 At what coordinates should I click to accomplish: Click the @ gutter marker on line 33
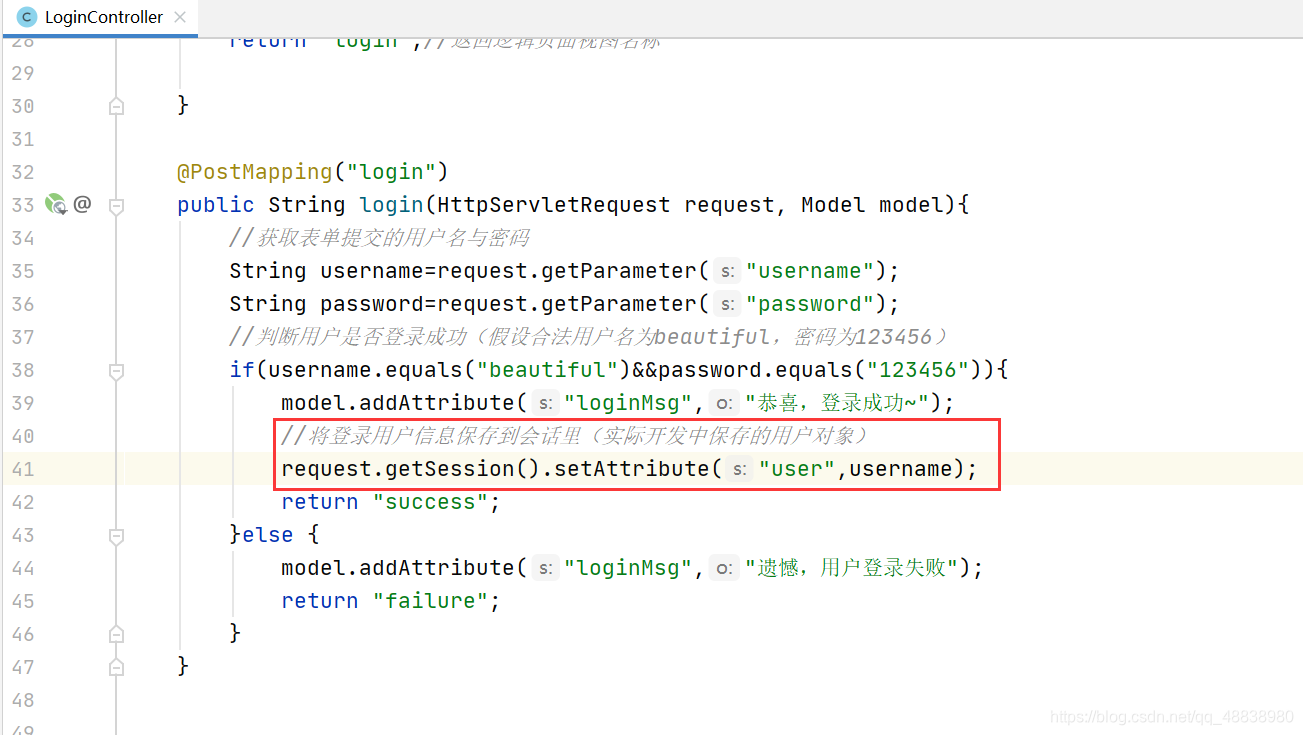(82, 204)
